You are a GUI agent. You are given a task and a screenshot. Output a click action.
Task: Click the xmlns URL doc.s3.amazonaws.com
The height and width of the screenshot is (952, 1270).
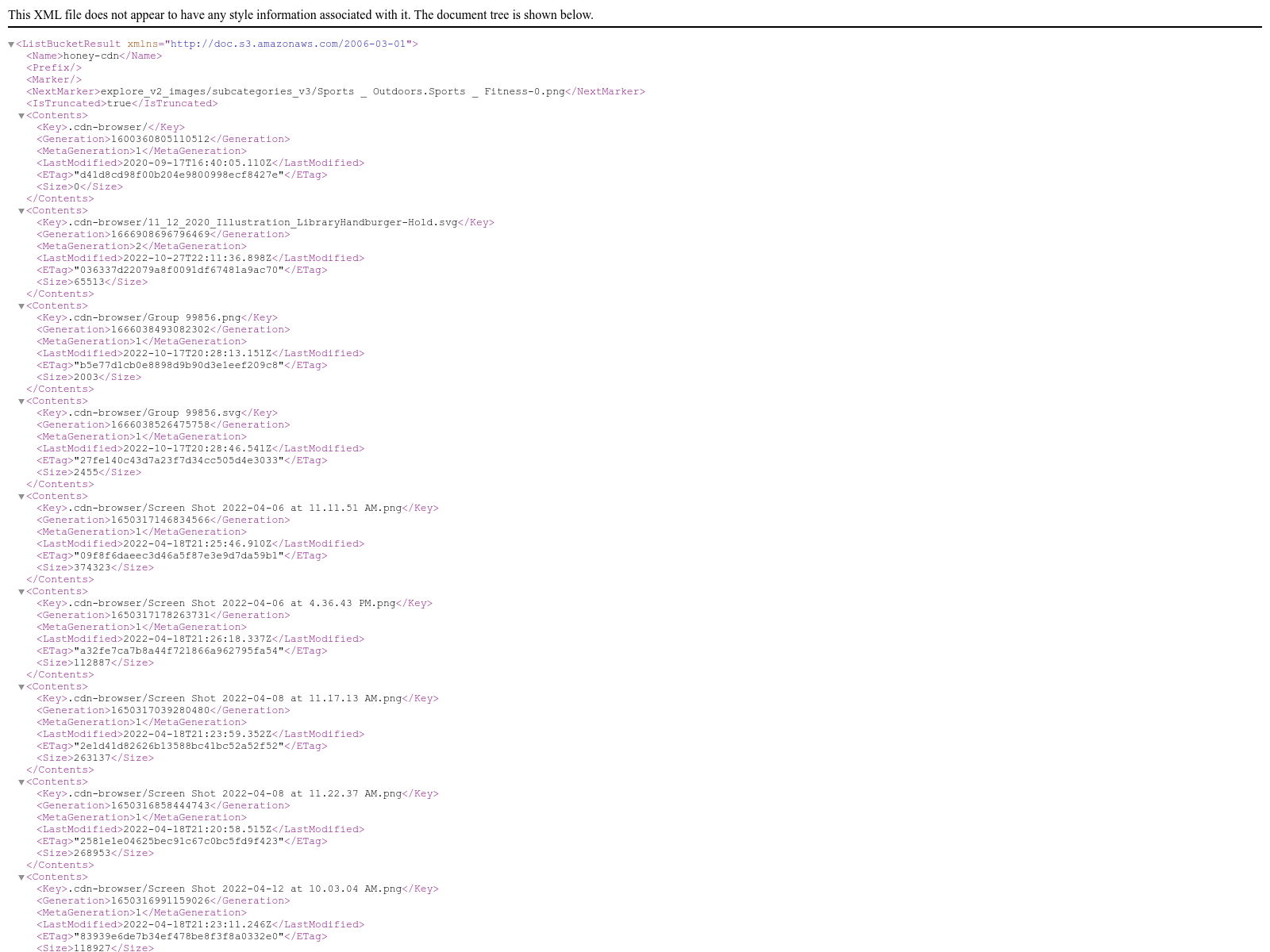coord(288,44)
